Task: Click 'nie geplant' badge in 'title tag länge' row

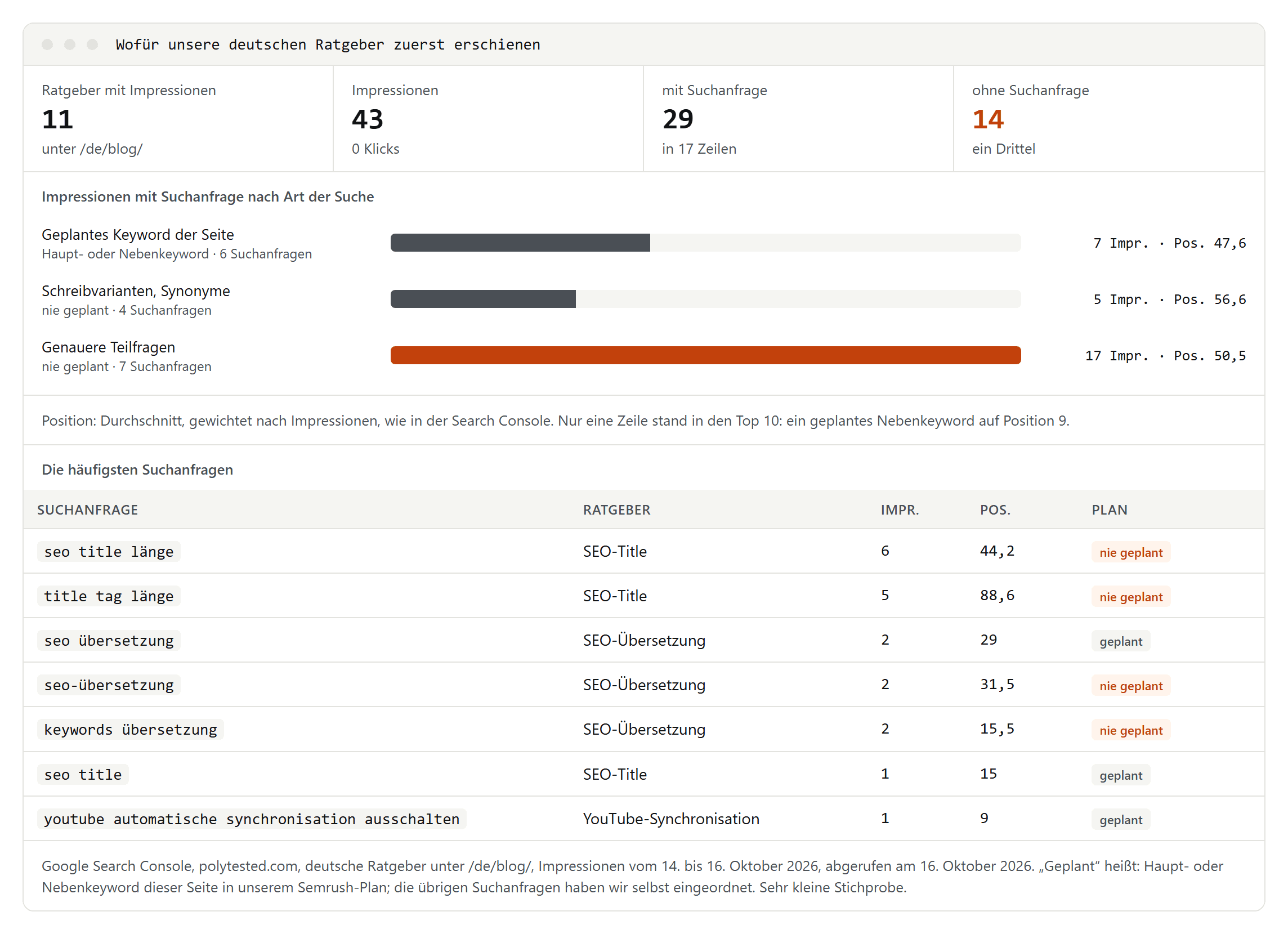Action: [1131, 597]
